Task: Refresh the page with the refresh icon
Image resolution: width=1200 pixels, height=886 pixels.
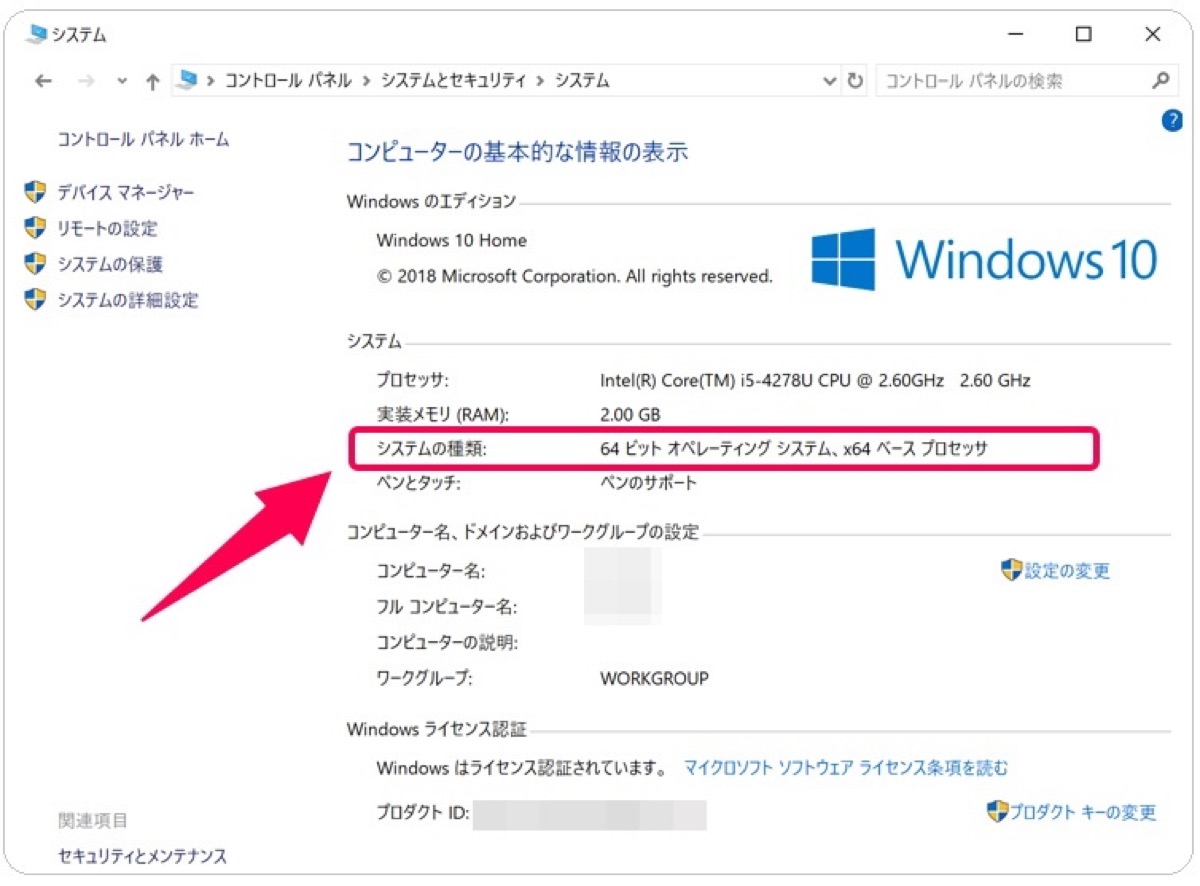Action: point(855,81)
